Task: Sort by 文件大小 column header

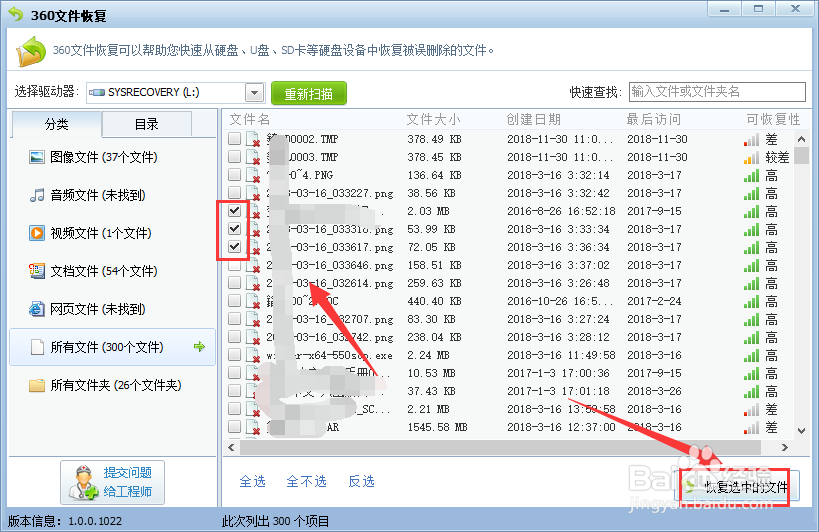Action: [434, 120]
